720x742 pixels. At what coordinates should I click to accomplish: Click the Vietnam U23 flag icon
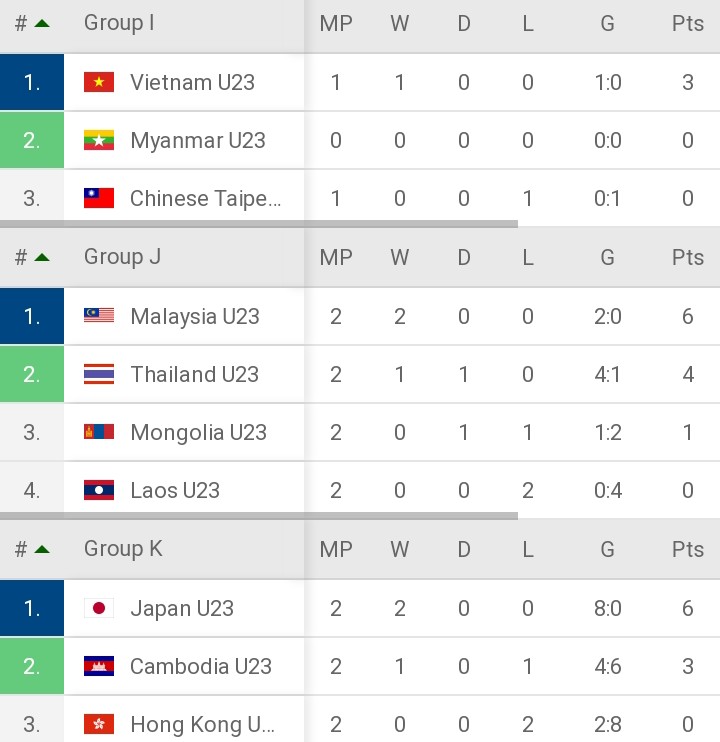click(99, 82)
